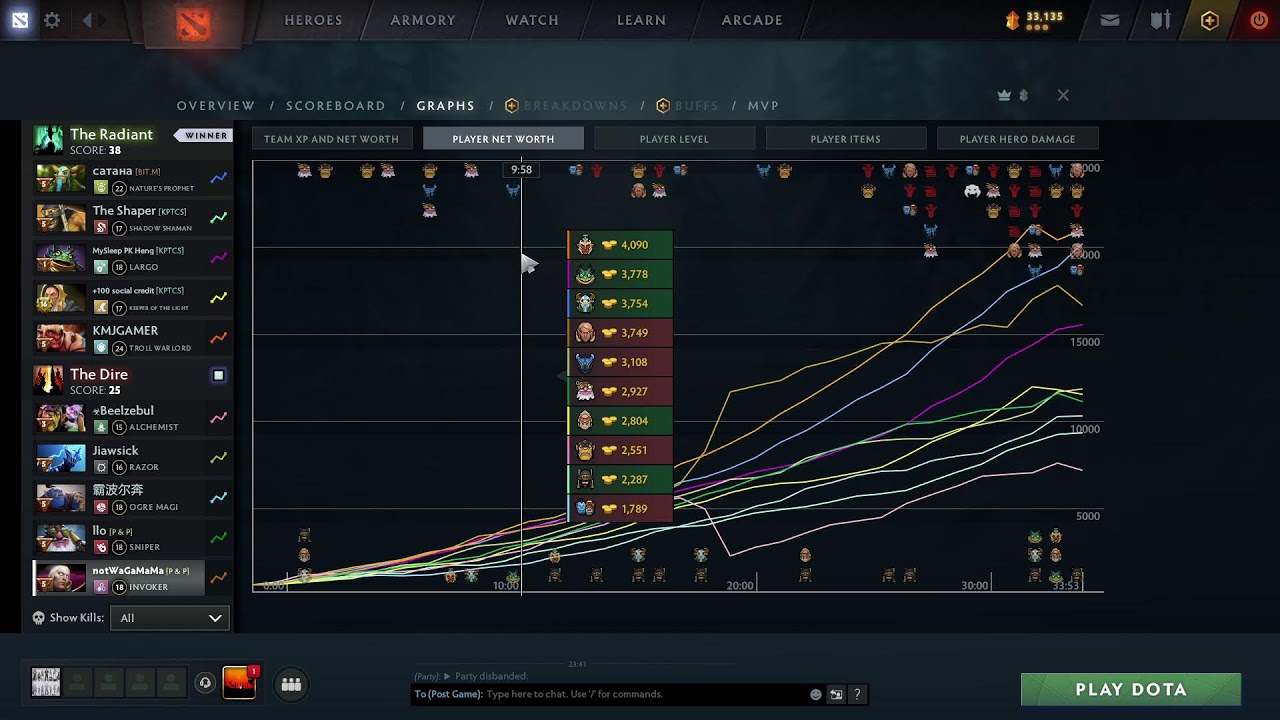This screenshot has height=720, width=1280.
Task: Open the Arcade menu
Action: click(x=752, y=20)
